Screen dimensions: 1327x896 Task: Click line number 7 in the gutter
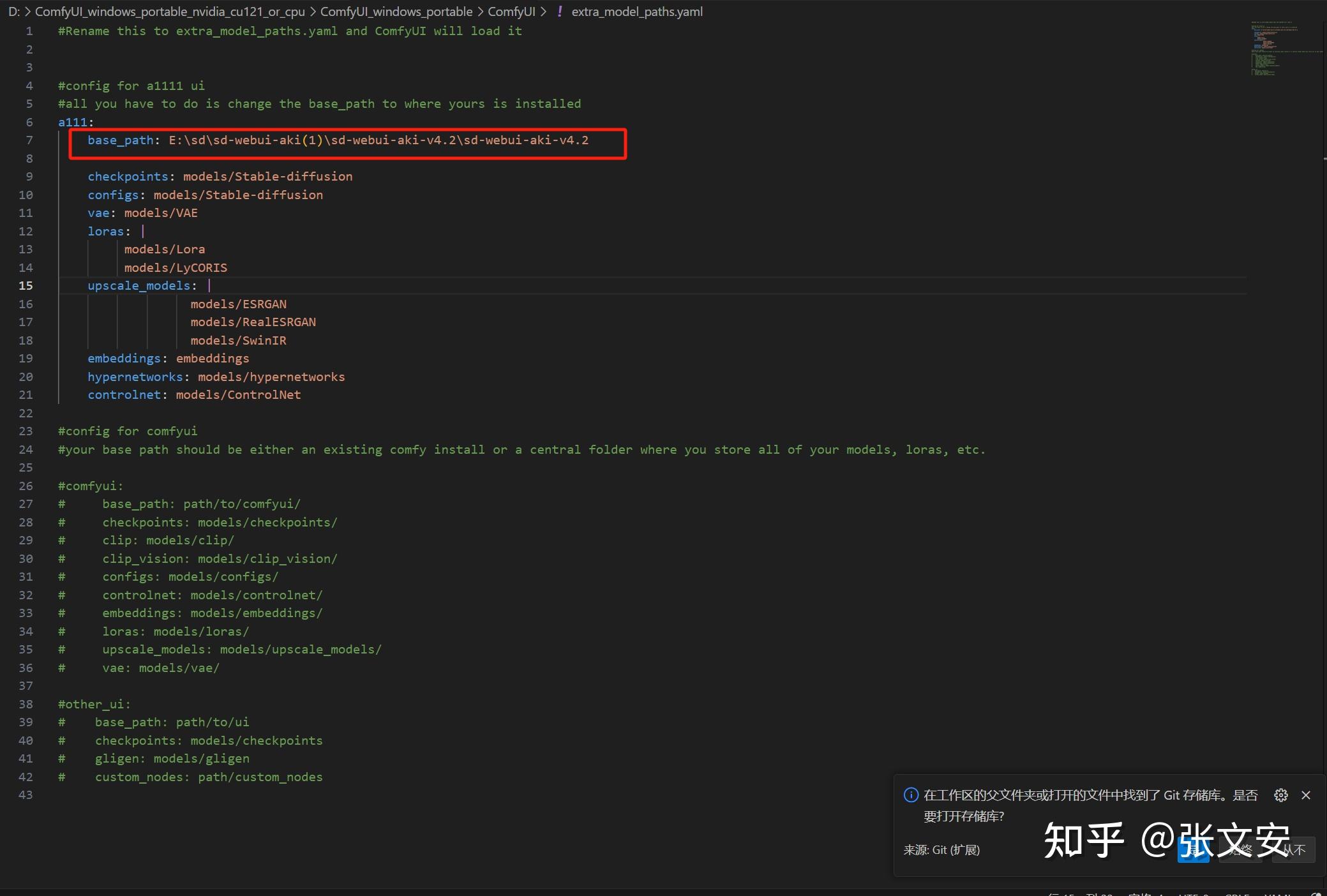(29, 140)
